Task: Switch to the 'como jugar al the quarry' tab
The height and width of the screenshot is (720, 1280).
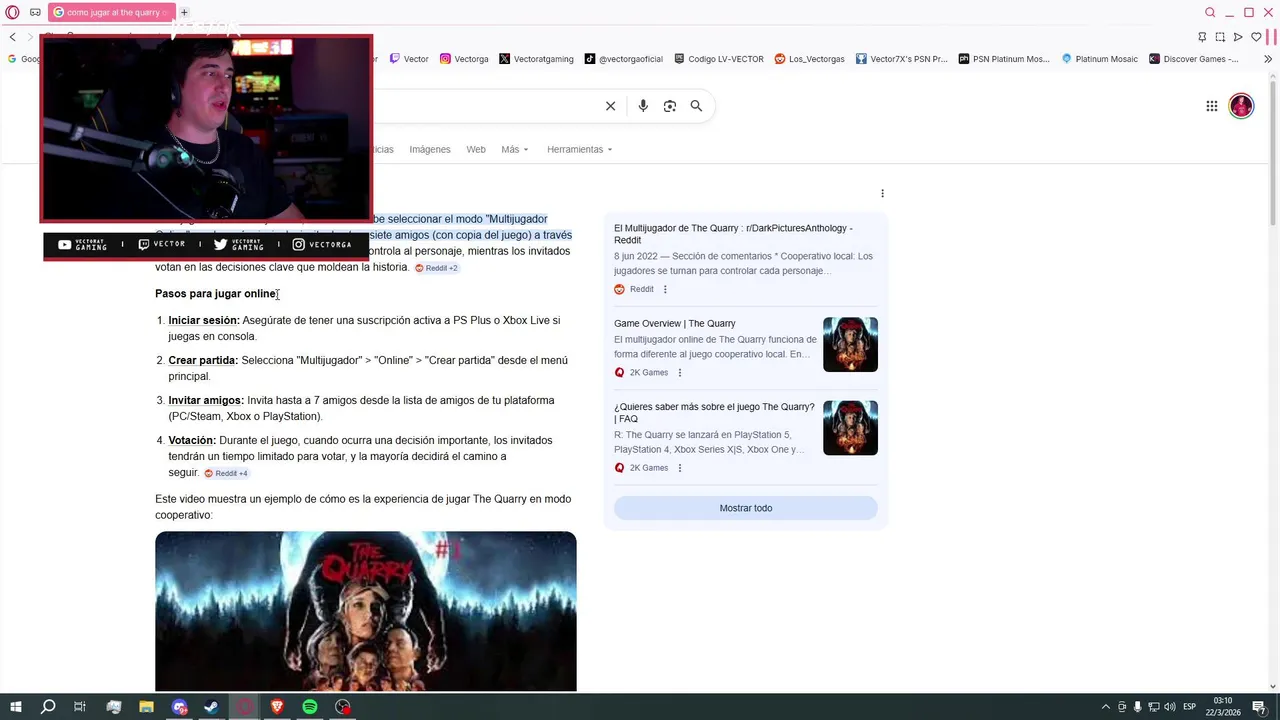Action: tap(111, 12)
